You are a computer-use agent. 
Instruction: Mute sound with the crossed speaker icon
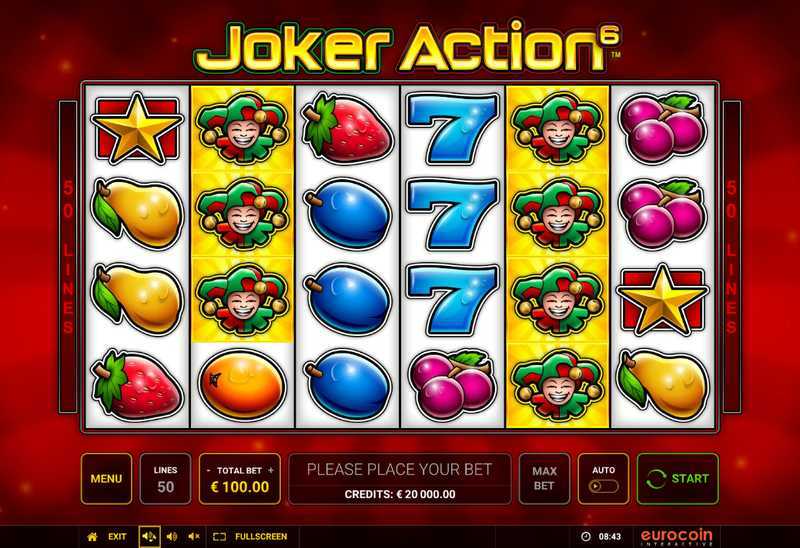[194, 537]
